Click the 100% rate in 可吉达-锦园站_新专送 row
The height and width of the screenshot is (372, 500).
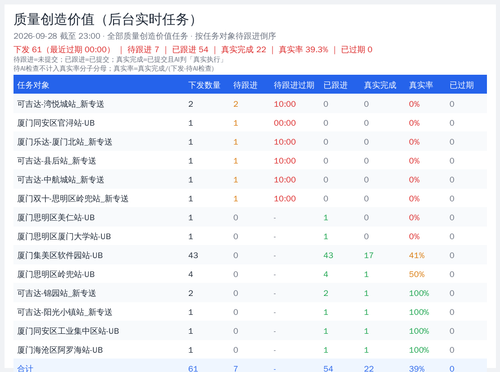coord(419,293)
